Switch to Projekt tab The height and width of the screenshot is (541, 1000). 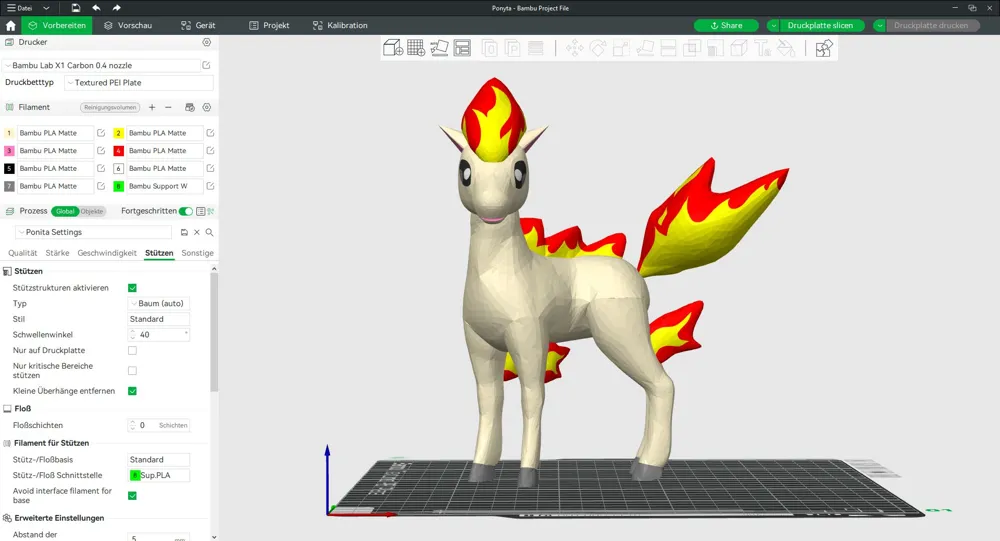tap(269, 26)
